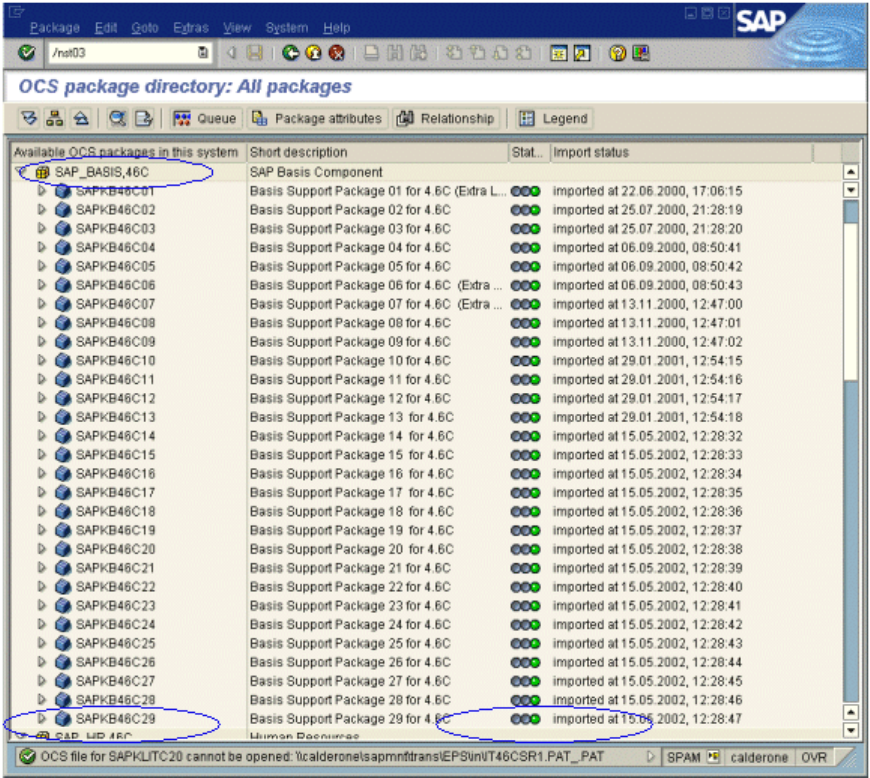This screenshot has height=778, width=870.
Task: Click the tree scrollbar up arrow at top
Action: coord(851,171)
